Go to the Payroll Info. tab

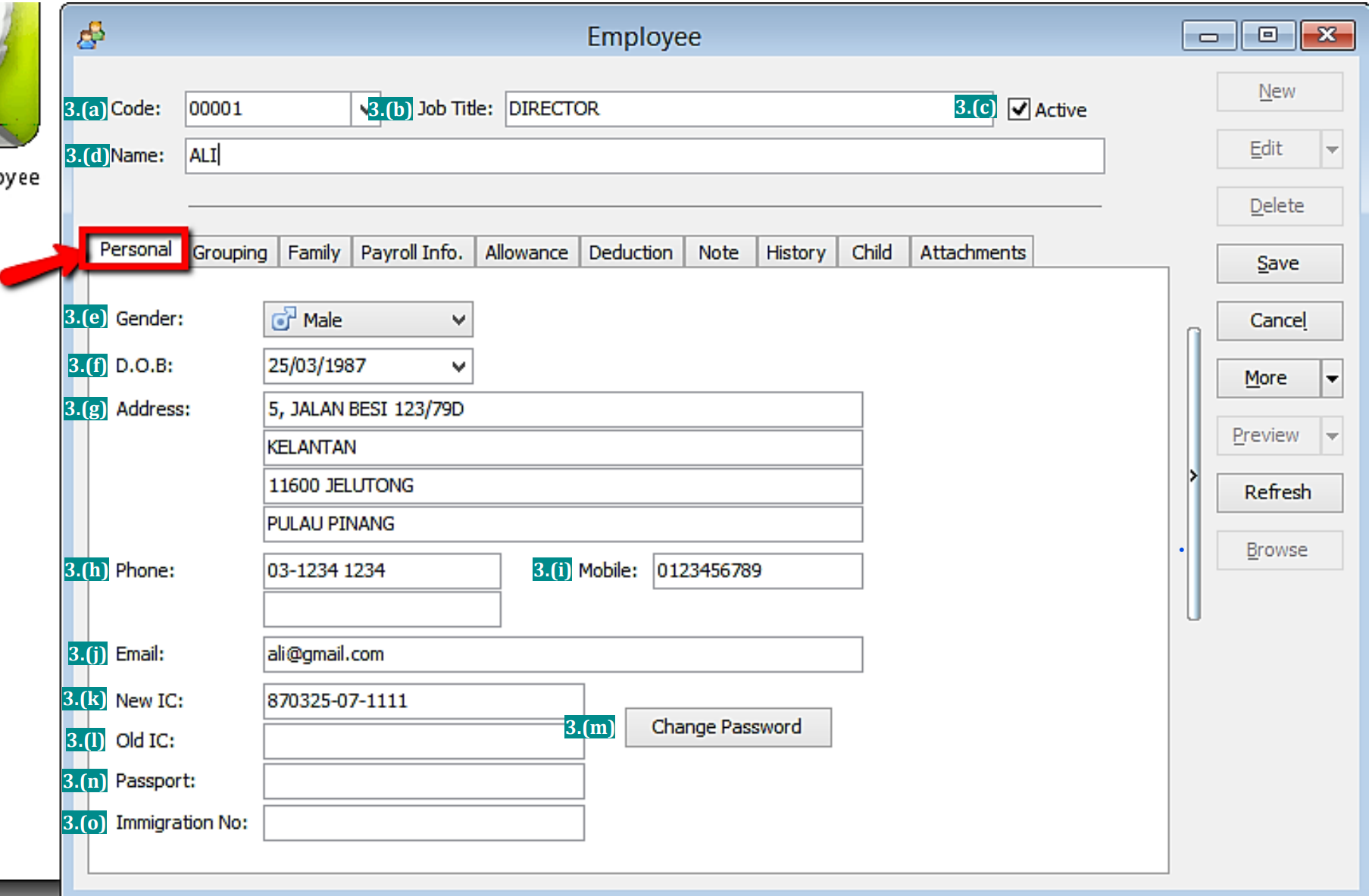tap(412, 252)
